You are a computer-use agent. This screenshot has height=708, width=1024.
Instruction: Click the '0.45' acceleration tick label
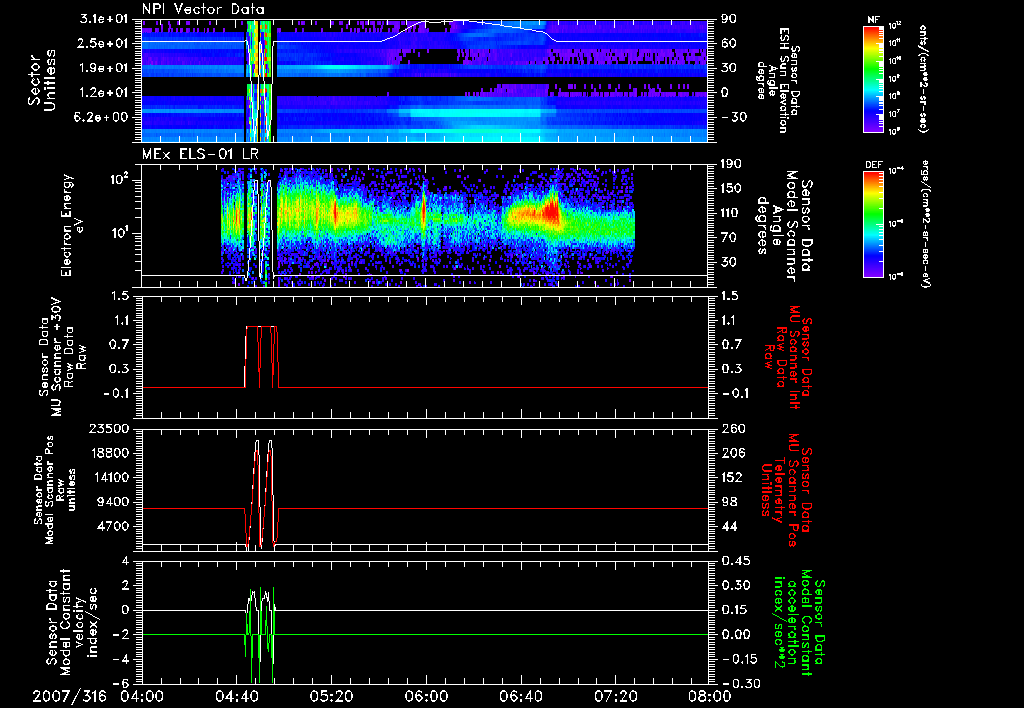734,561
